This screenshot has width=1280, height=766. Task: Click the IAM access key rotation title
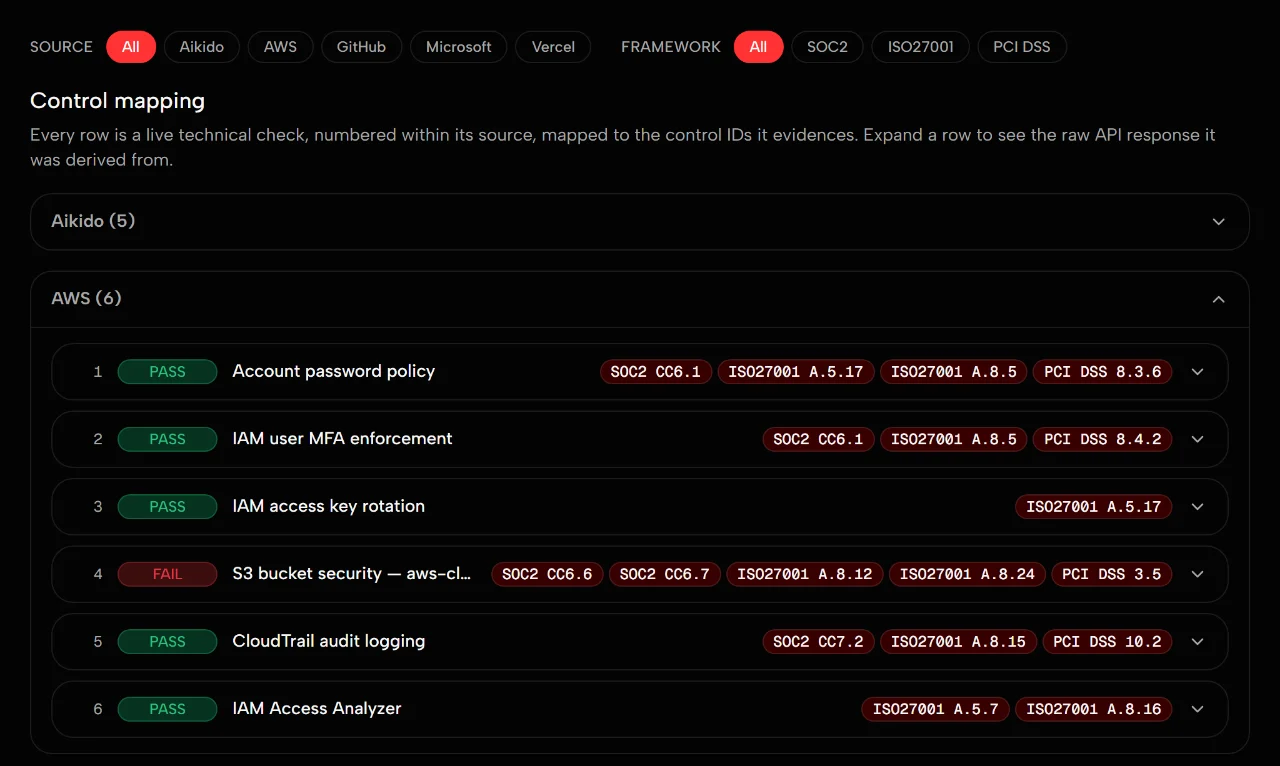tap(328, 506)
